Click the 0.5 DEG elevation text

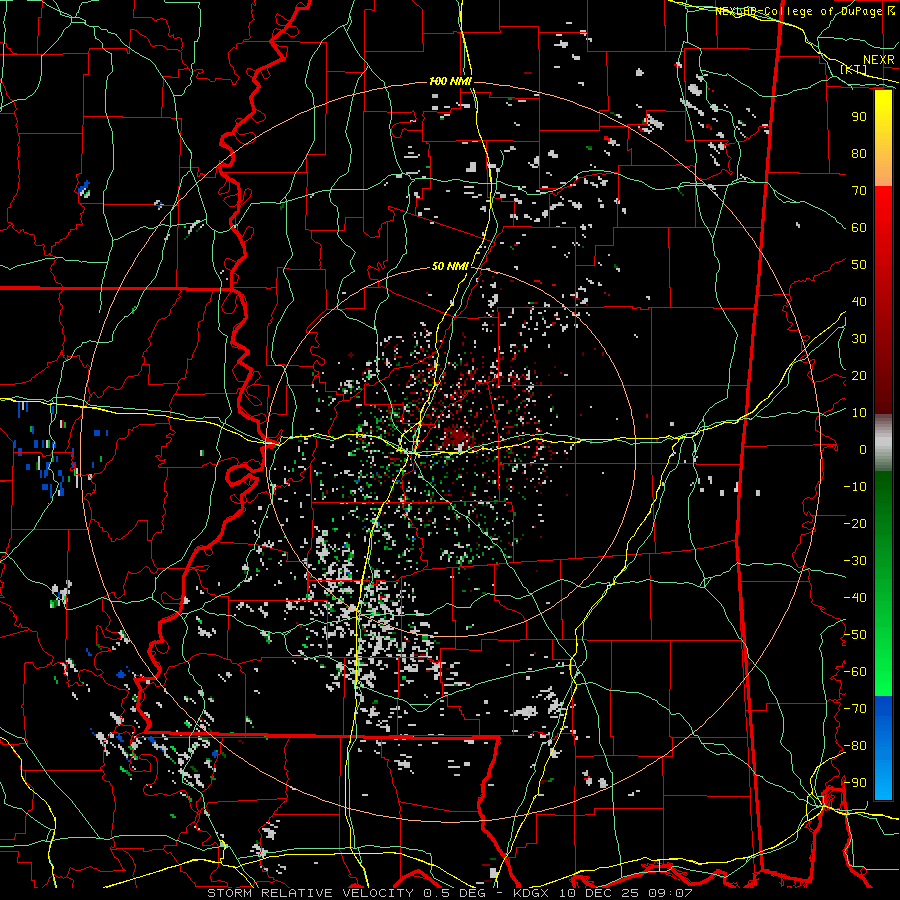tap(455, 893)
